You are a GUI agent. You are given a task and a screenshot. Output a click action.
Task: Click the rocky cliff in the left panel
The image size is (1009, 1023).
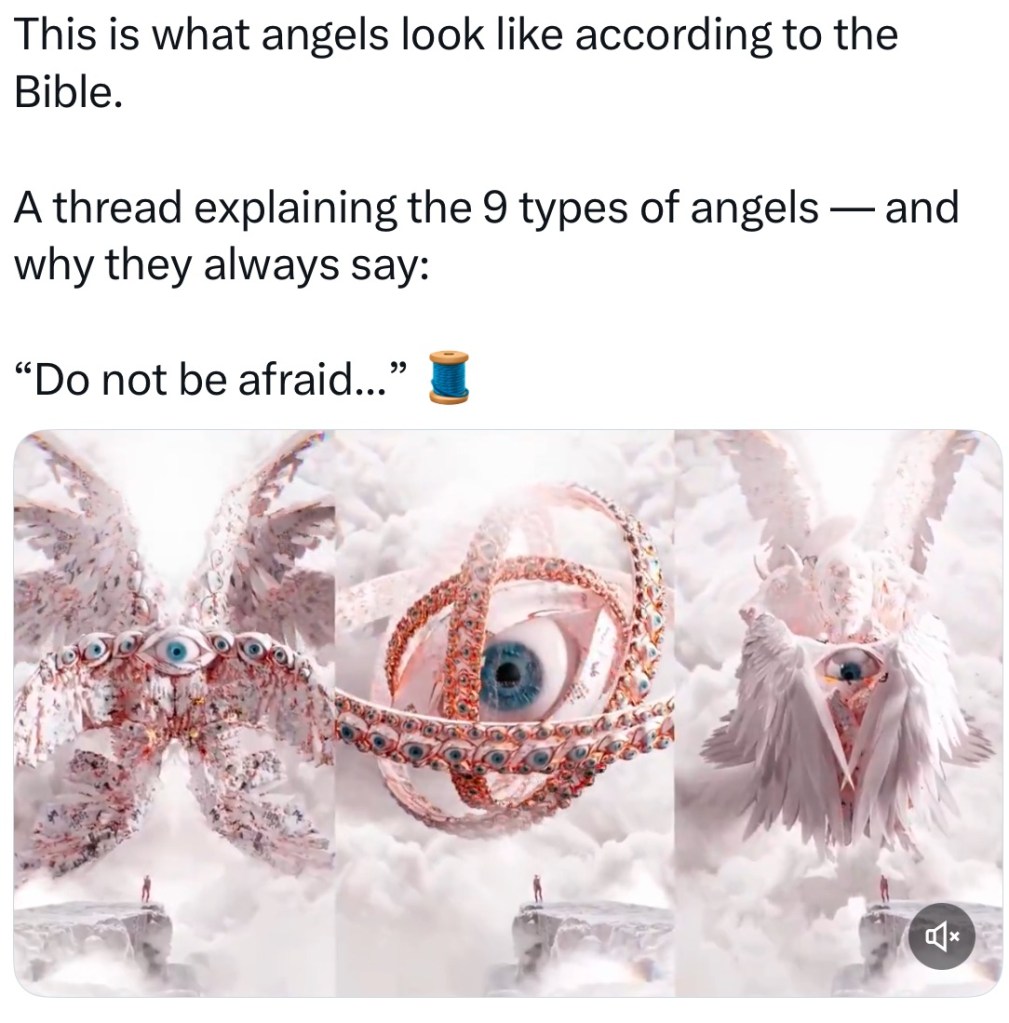tap(91, 939)
